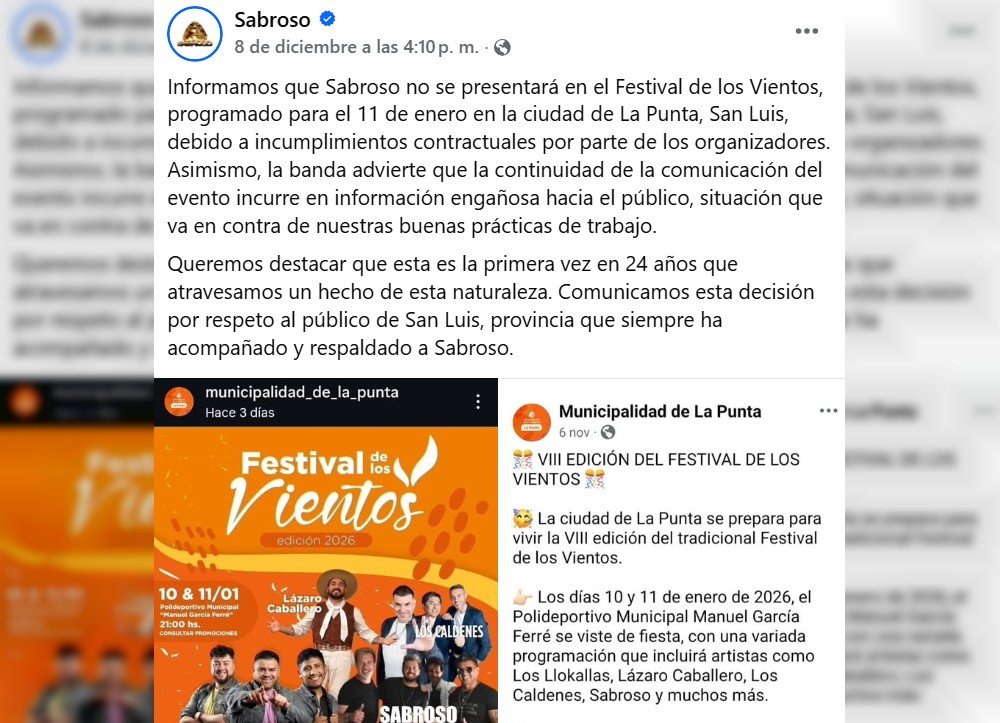Click the 8 de diciembre post timestamp

(x=356, y=47)
